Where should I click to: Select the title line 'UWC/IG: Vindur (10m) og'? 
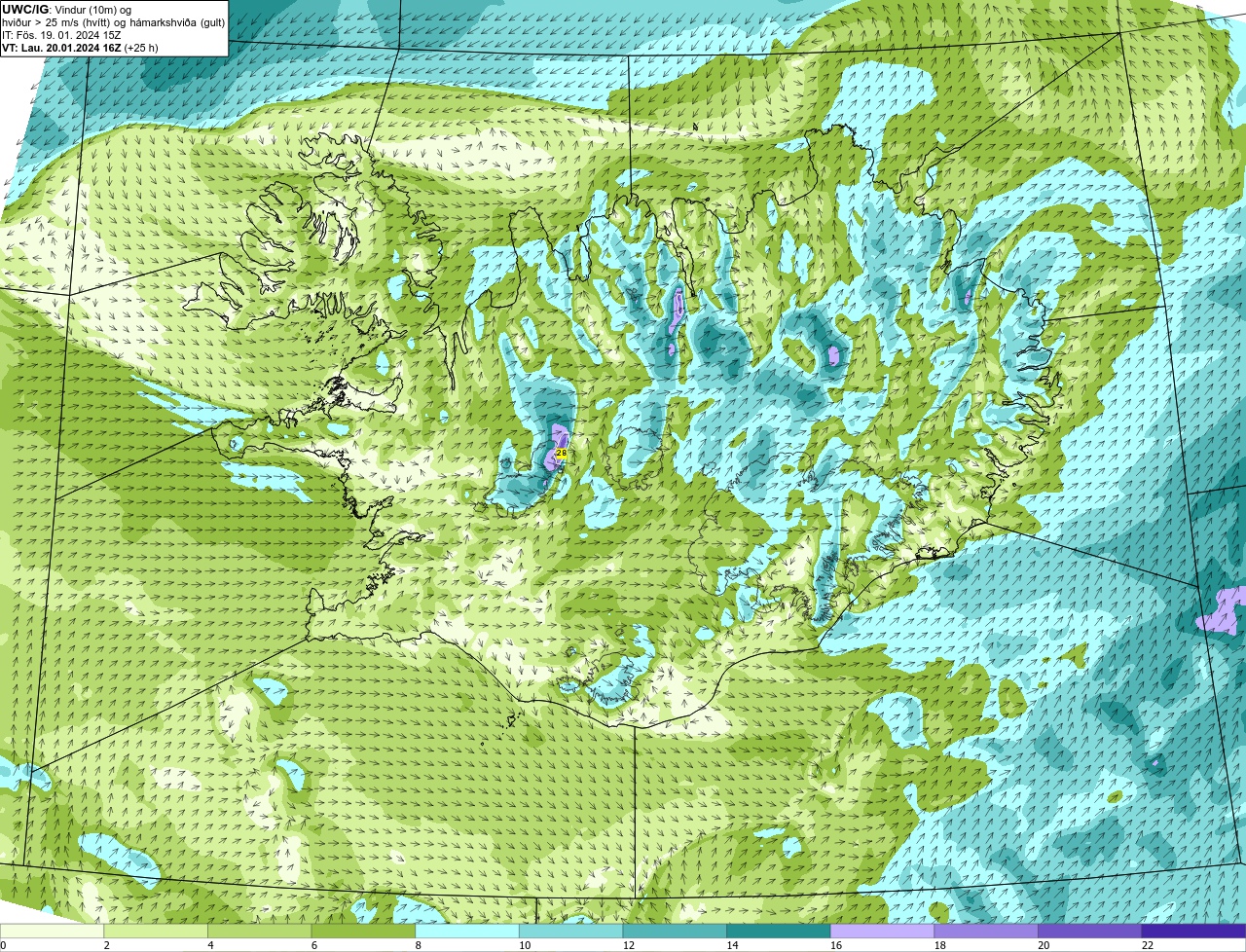pos(66,10)
